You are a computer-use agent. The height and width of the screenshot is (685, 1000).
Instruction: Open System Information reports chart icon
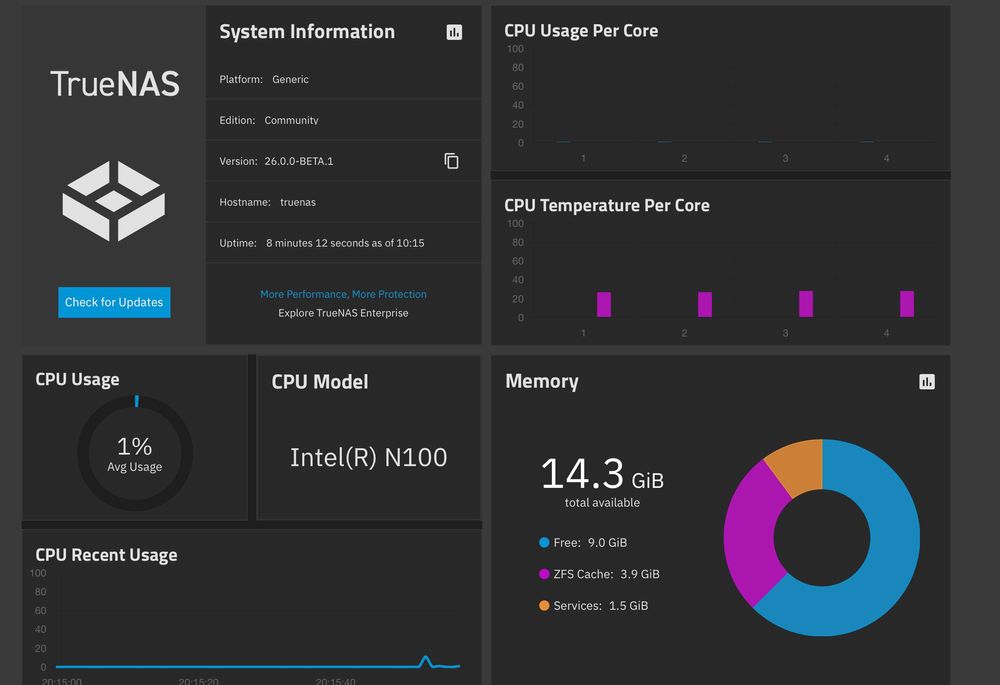tap(454, 32)
